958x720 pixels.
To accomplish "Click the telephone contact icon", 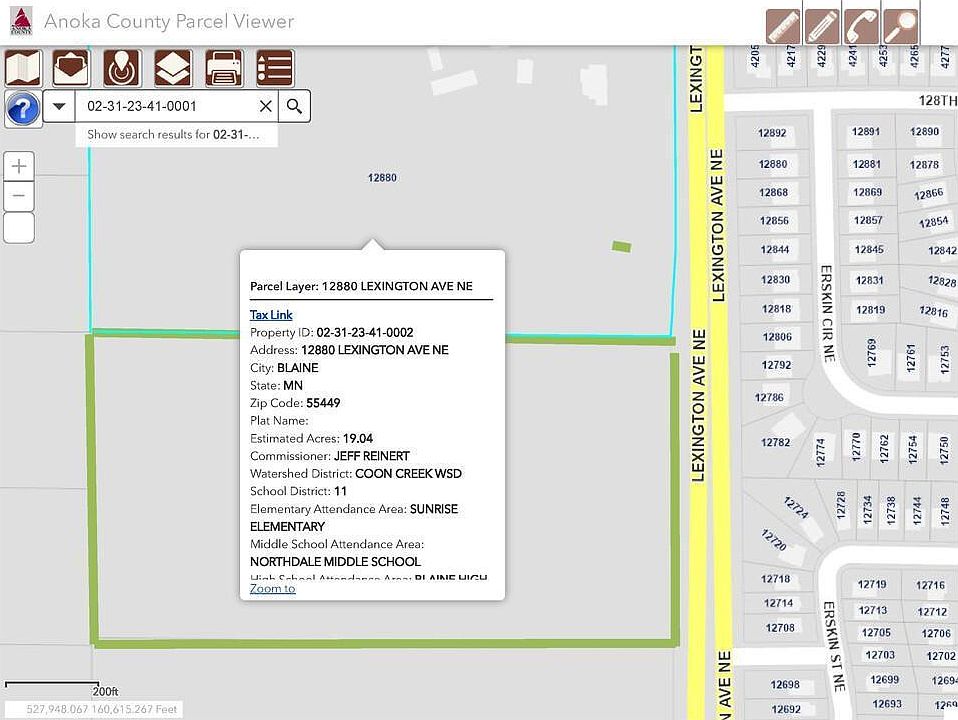I will 861,26.
